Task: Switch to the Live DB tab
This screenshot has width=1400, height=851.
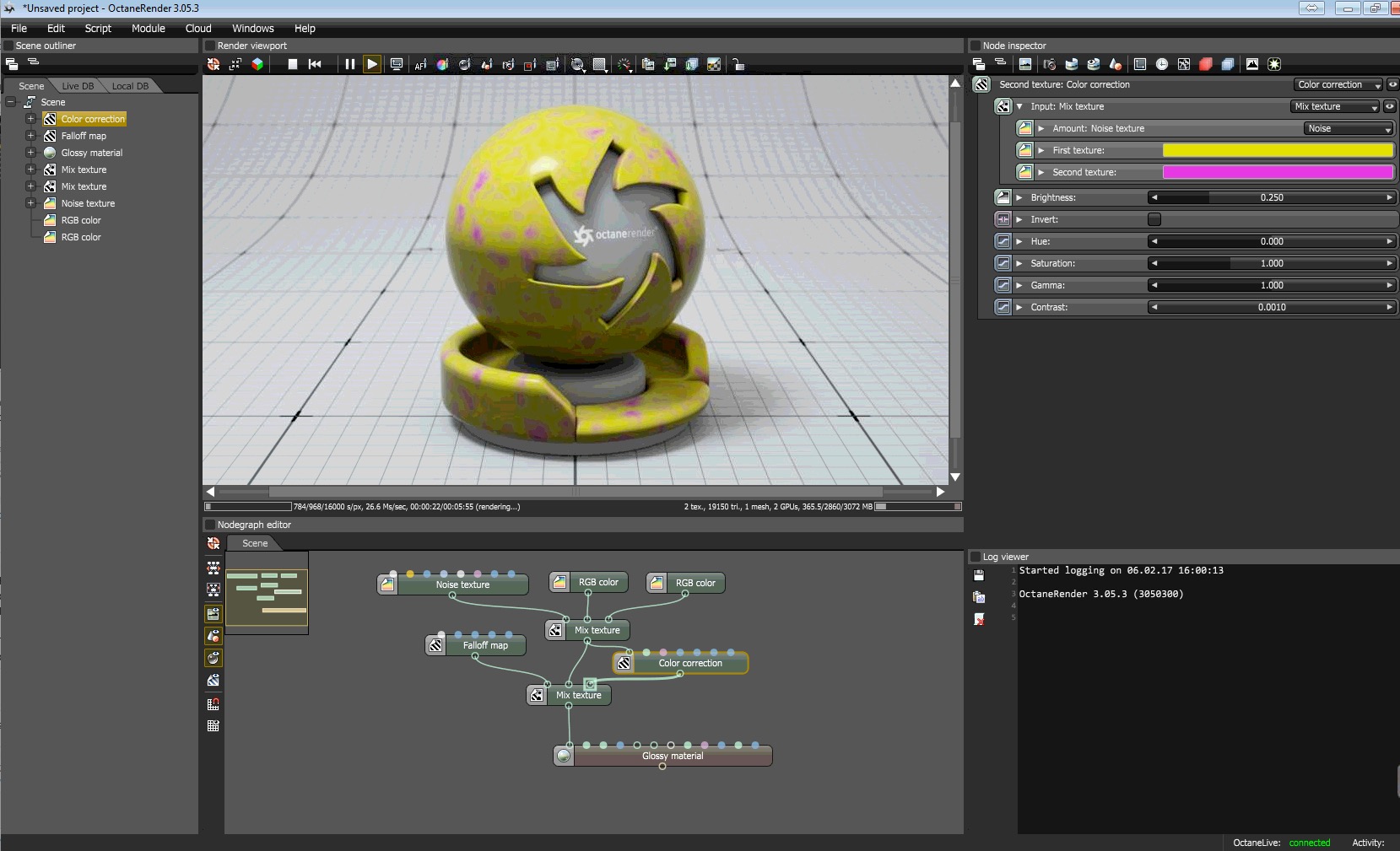Action: [78, 86]
